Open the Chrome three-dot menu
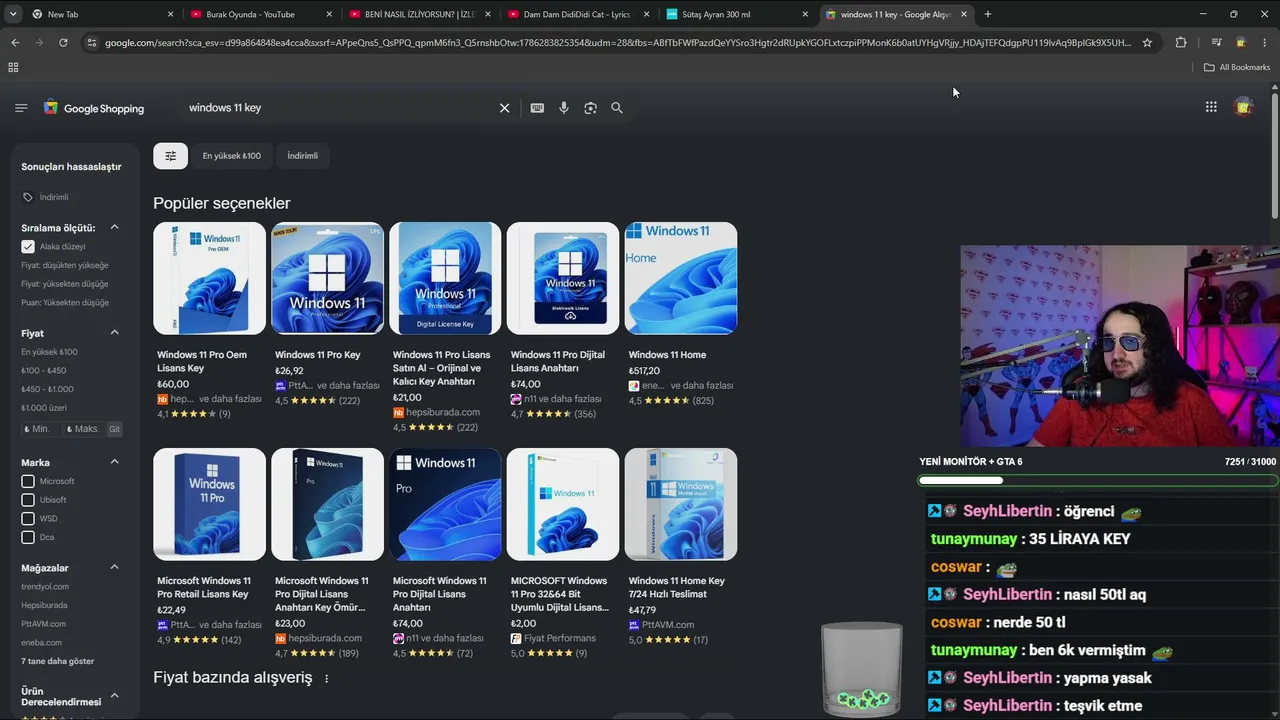 coord(1264,42)
